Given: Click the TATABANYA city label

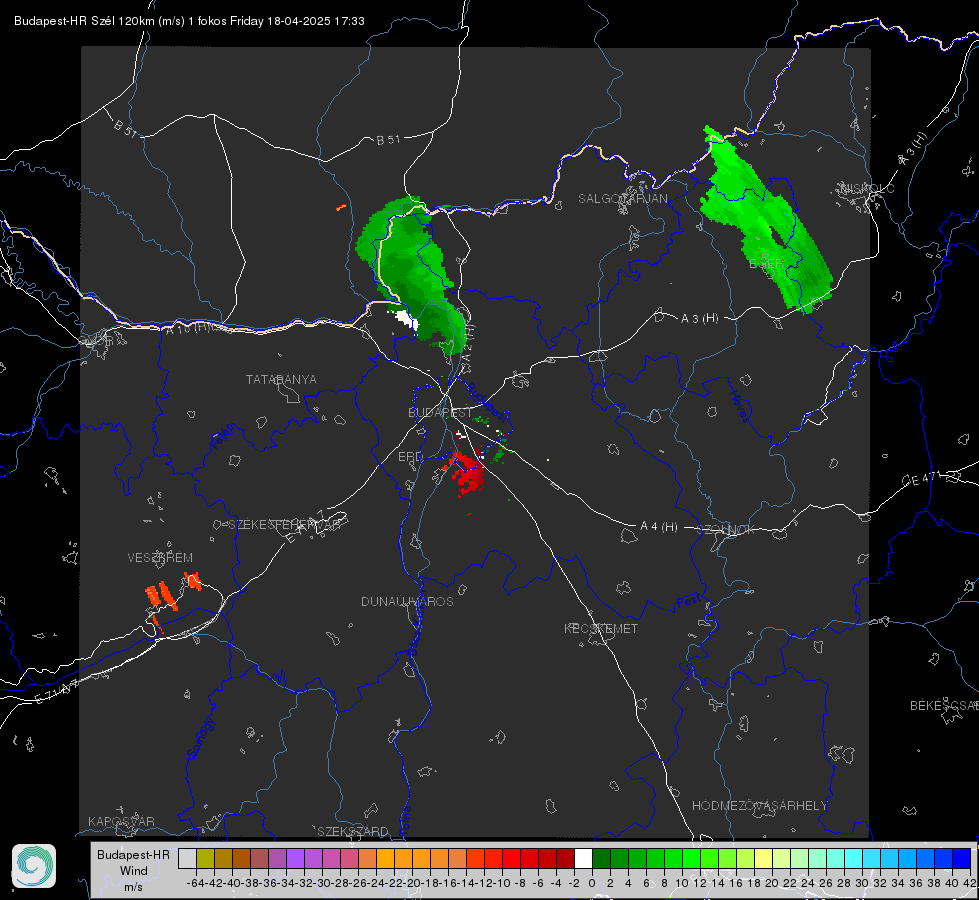Looking at the screenshot, I should click(x=281, y=380).
